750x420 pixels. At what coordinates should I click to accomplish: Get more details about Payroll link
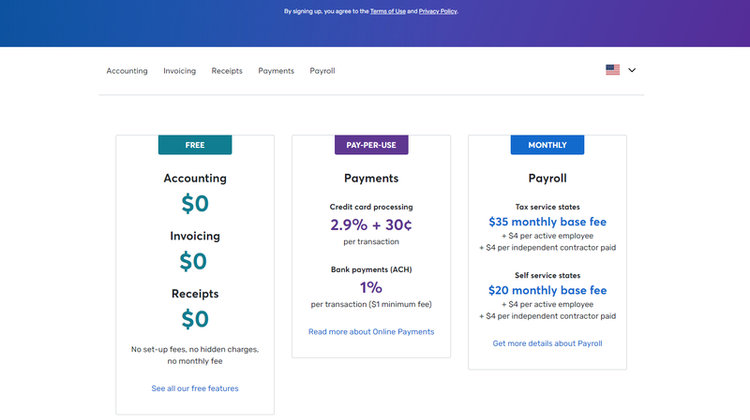[x=547, y=343]
